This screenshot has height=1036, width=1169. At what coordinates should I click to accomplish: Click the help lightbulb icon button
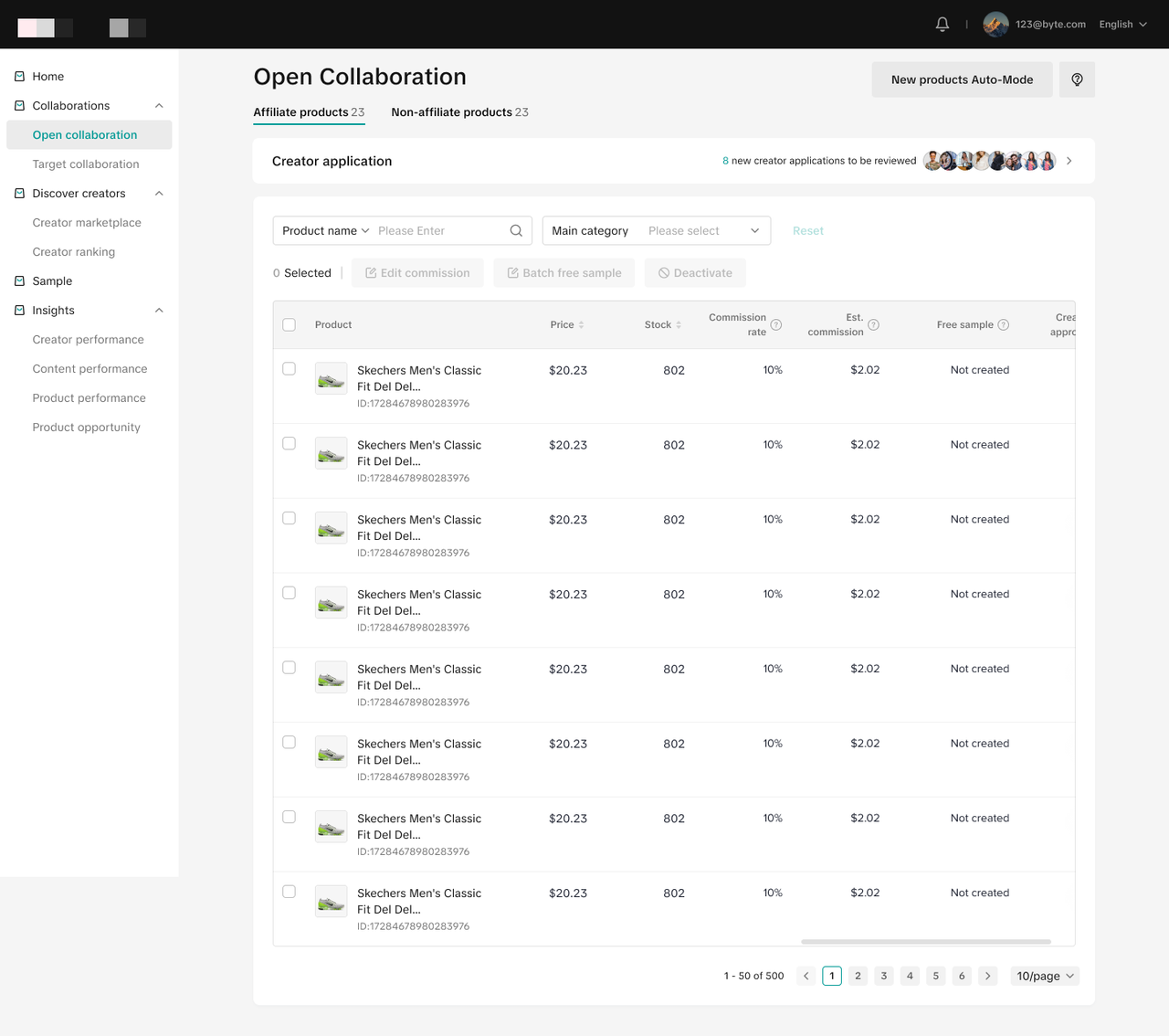(x=1077, y=79)
